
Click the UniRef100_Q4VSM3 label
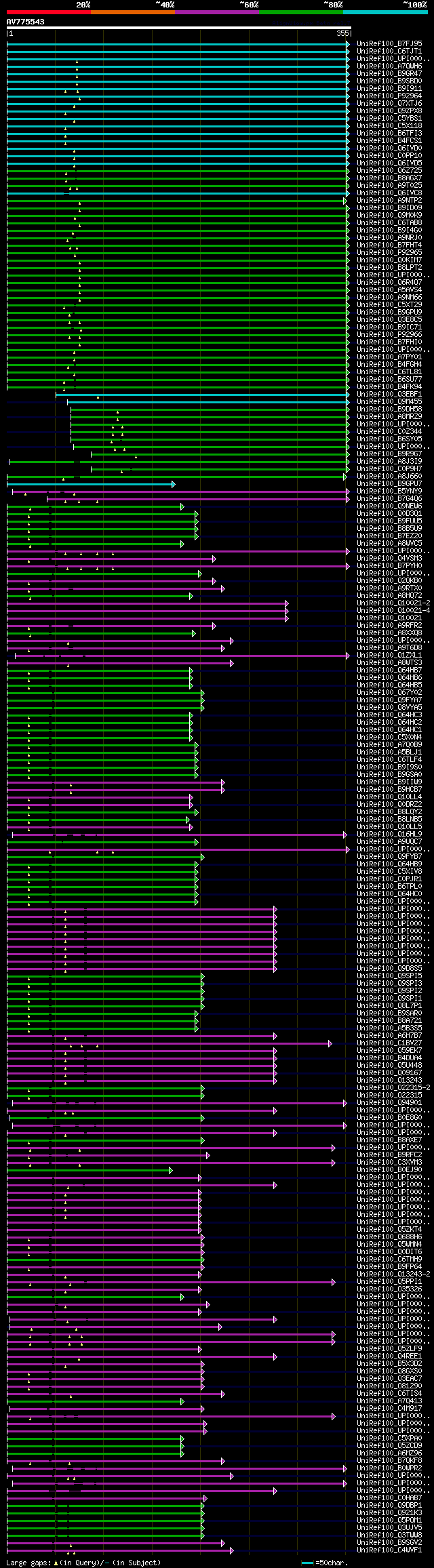click(x=389, y=558)
